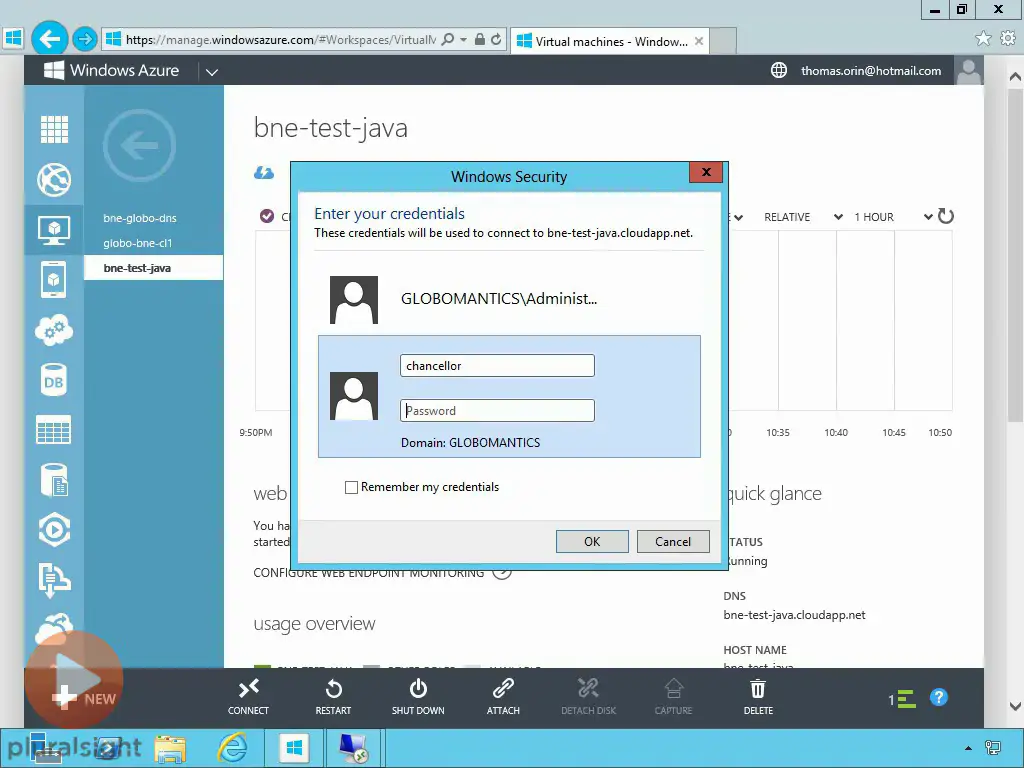The height and width of the screenshot is (768, 1024).
Task: Select Virtual Machines monitor icon in sidebar
Action: pyautogui.click(x=54, y=230)
